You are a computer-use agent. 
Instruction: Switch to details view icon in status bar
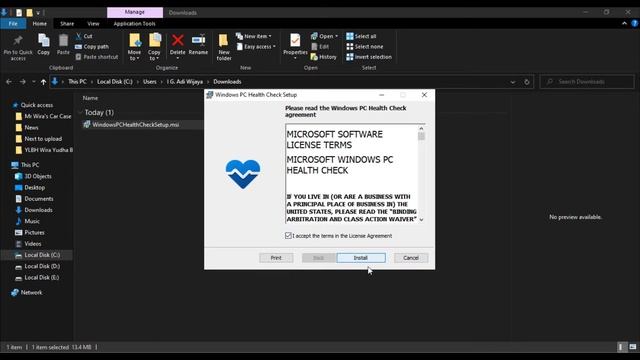pyautogui.click(x=621, y=347)
